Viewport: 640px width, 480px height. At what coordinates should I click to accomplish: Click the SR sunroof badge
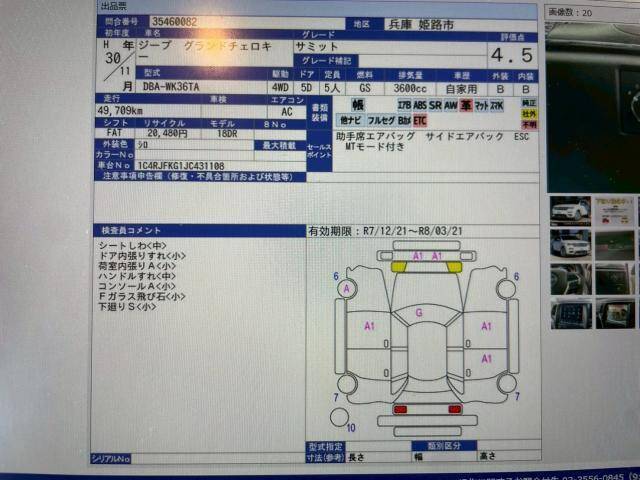(x=436, y=104)
